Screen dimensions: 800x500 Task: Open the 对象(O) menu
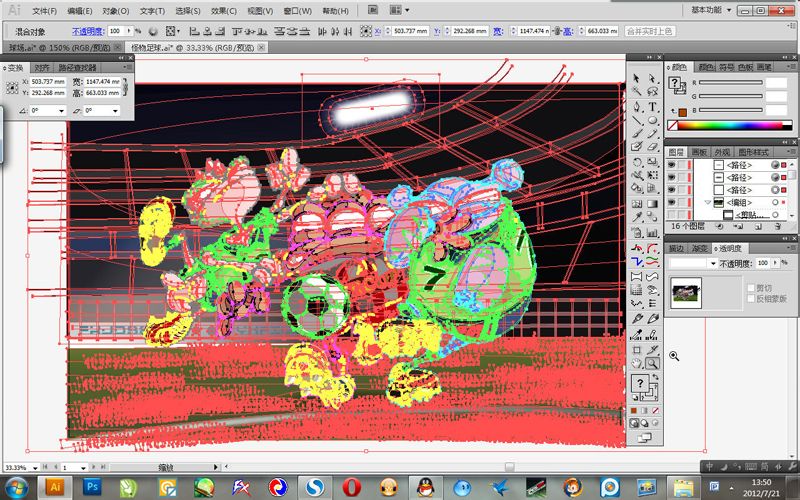[116, 11]
